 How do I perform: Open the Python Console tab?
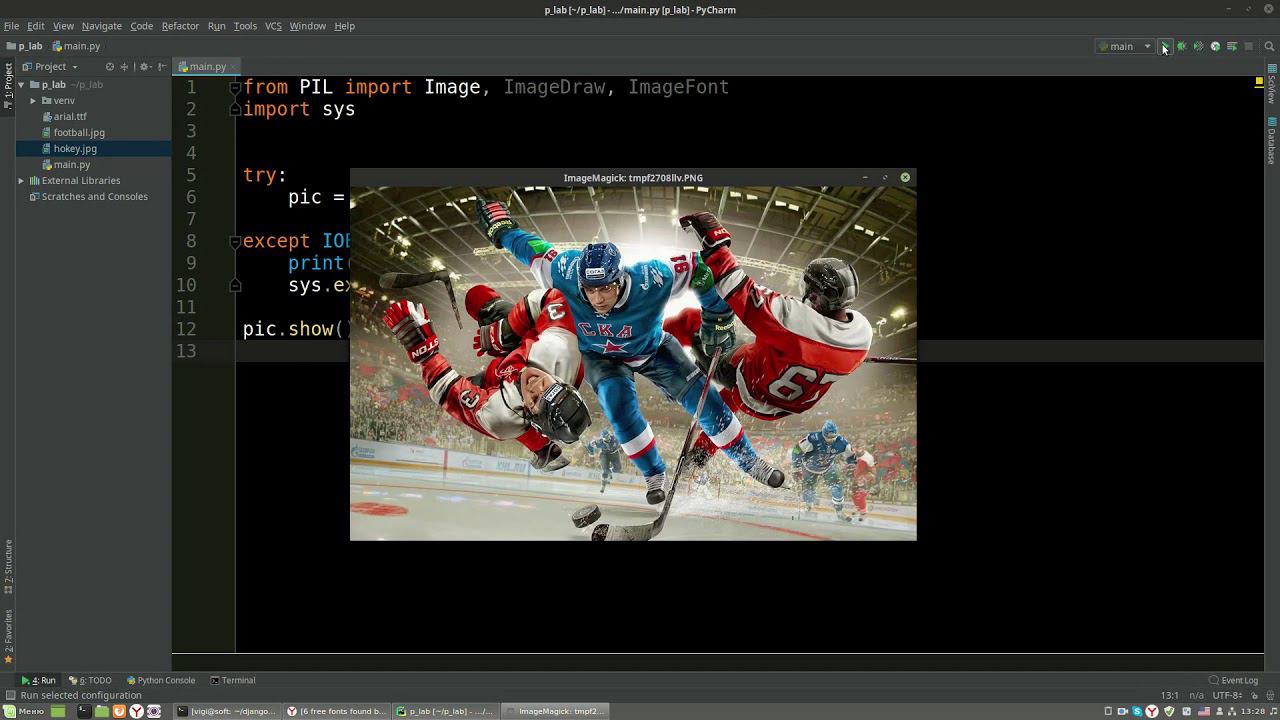point(161,681)
